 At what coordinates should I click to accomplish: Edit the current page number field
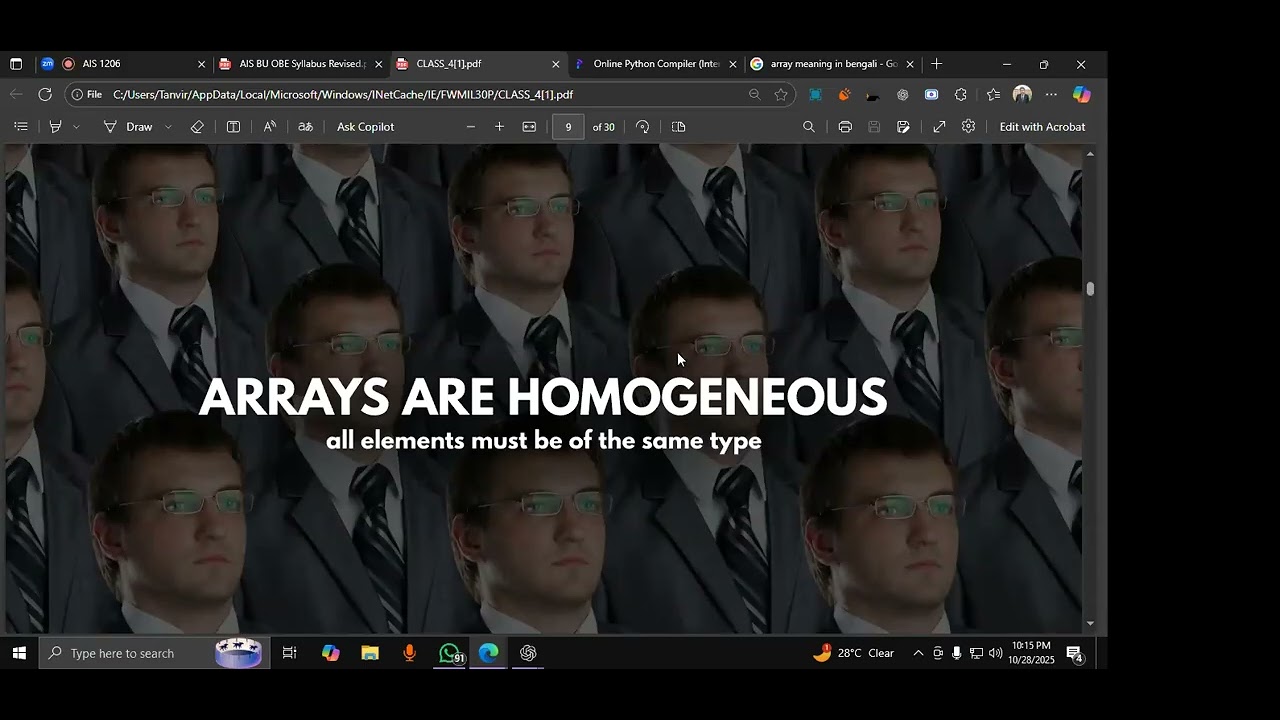pos(568,127)
